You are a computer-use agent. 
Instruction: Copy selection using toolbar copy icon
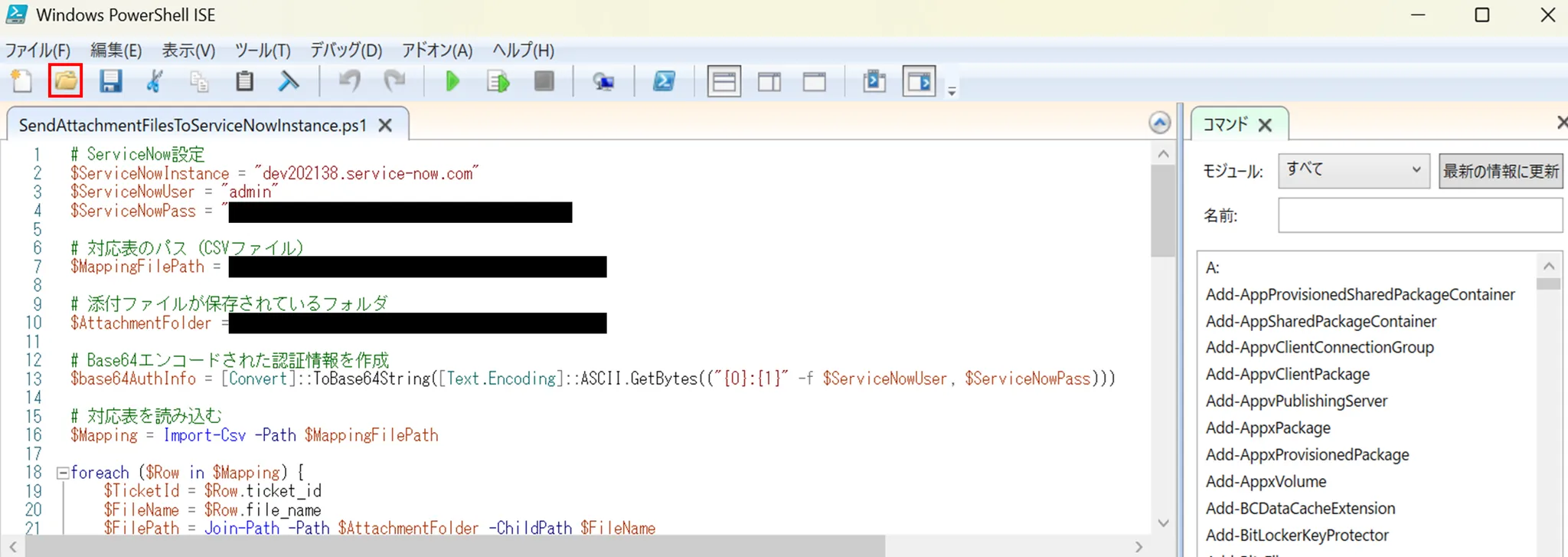[199, 80]
